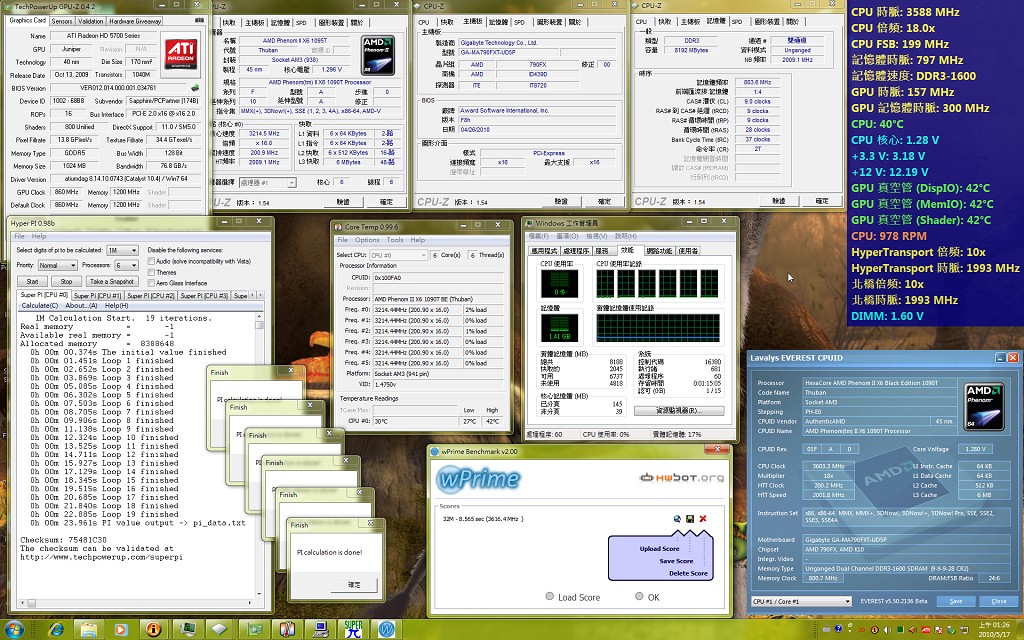Viewport: 1024px width, 640px height.
Task: Click Close button in EVEREST CPUID
Action: pos(999,601)
